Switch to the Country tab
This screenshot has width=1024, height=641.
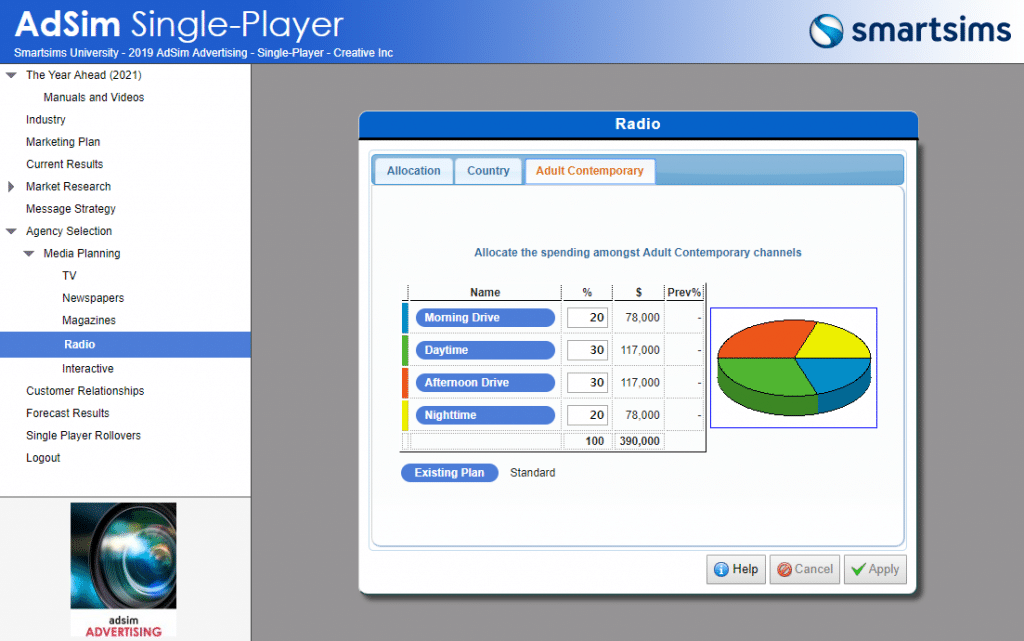(488, 170)
